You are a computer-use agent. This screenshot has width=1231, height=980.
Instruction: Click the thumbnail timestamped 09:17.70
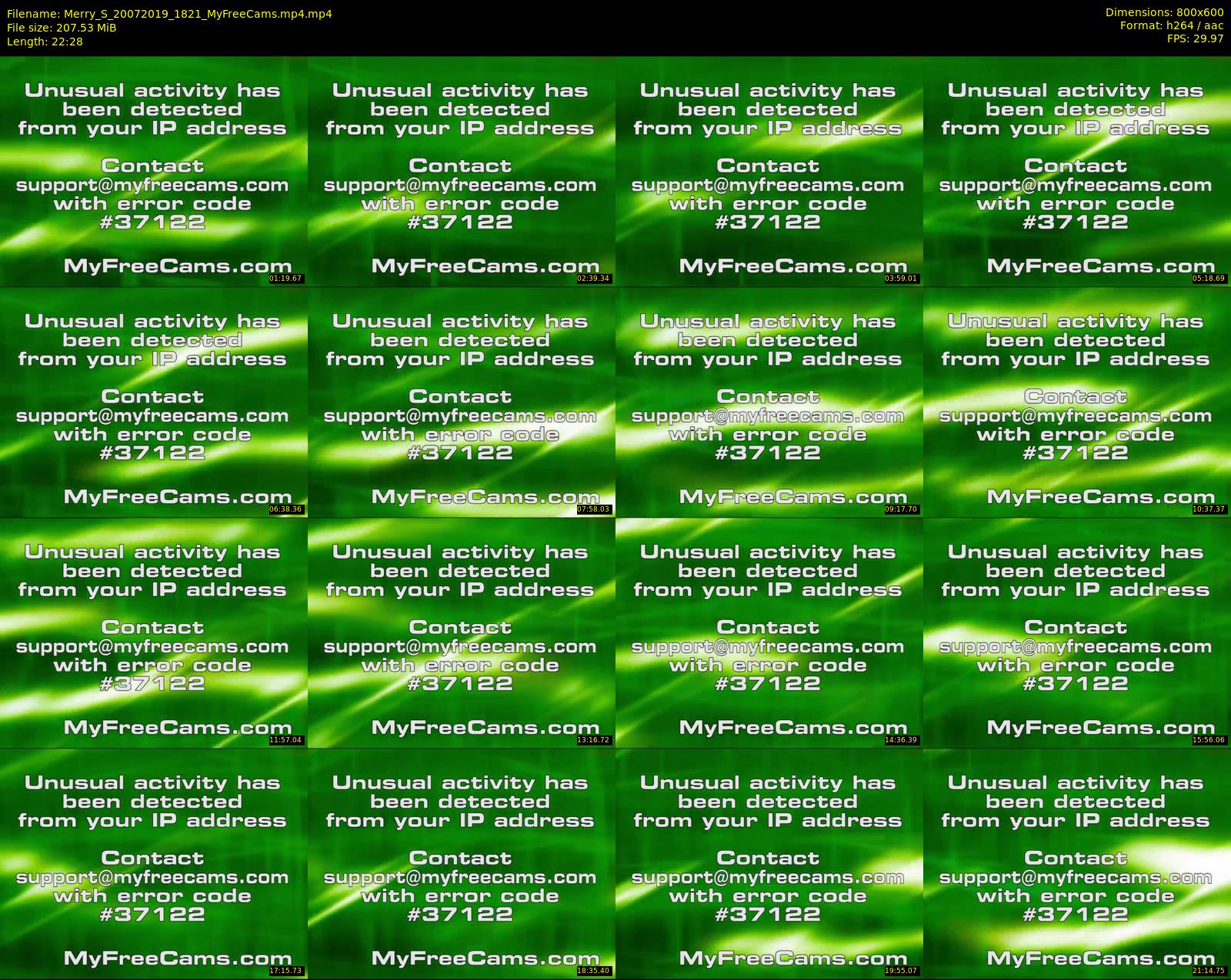[769, 402]
